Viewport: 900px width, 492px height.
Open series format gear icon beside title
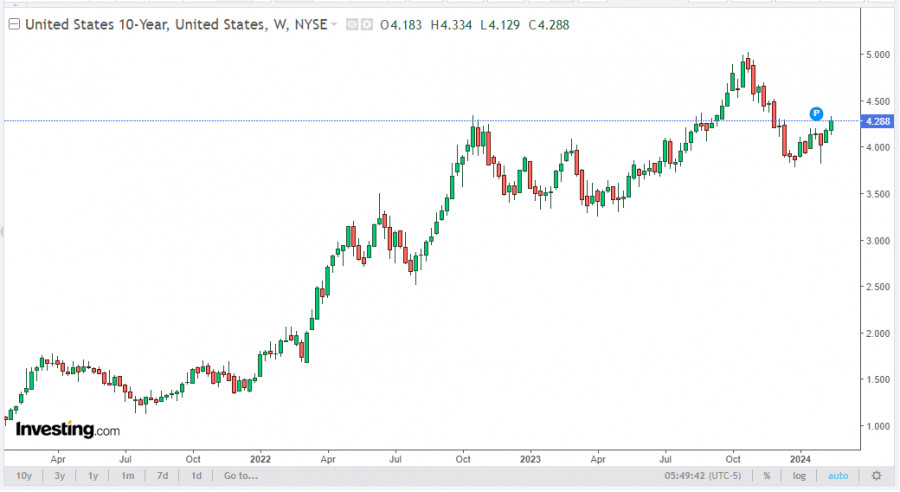click(x=366, y=25)
